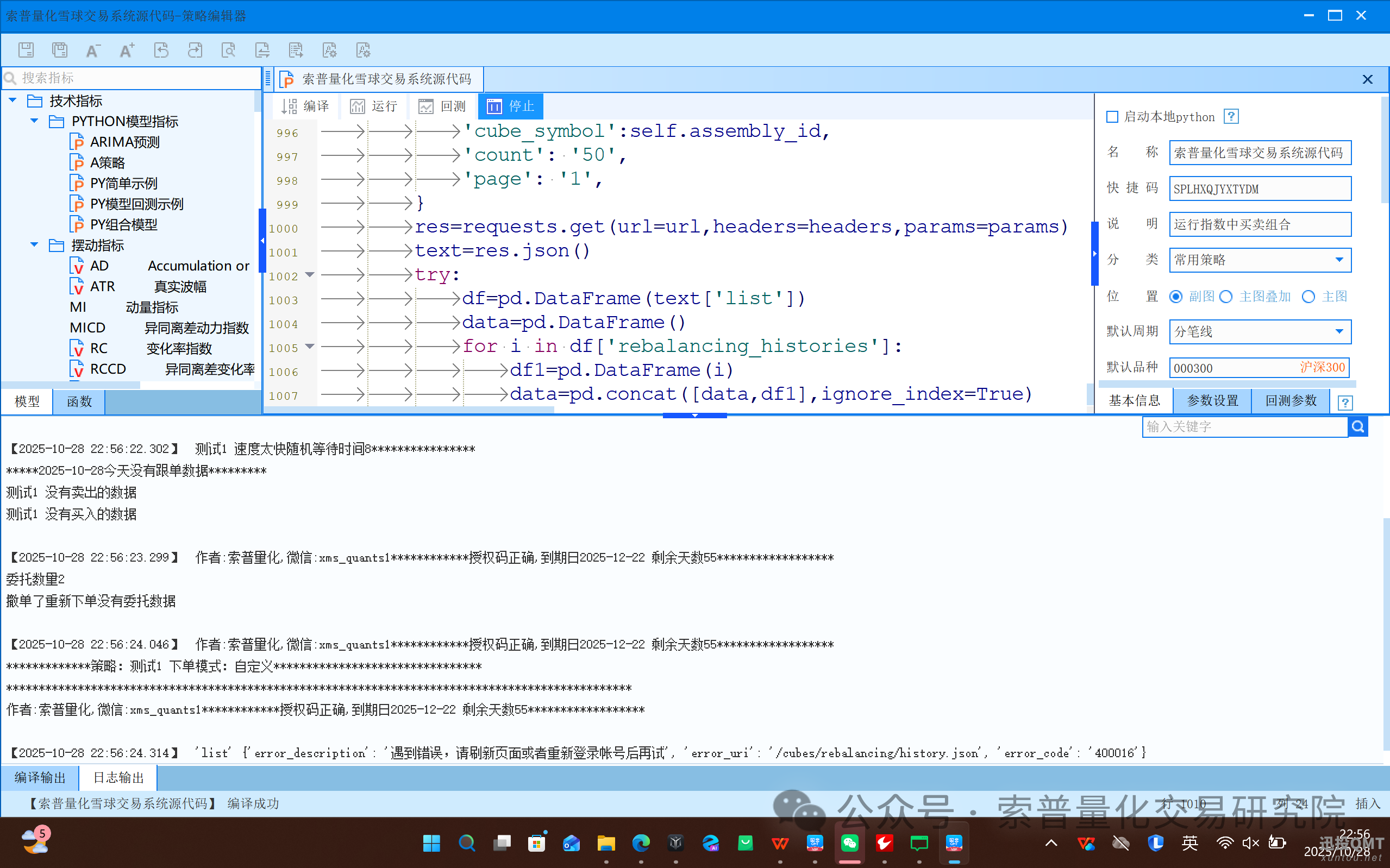Click the find in document icon
This screenshot has height=868, width=1390.
229,50
